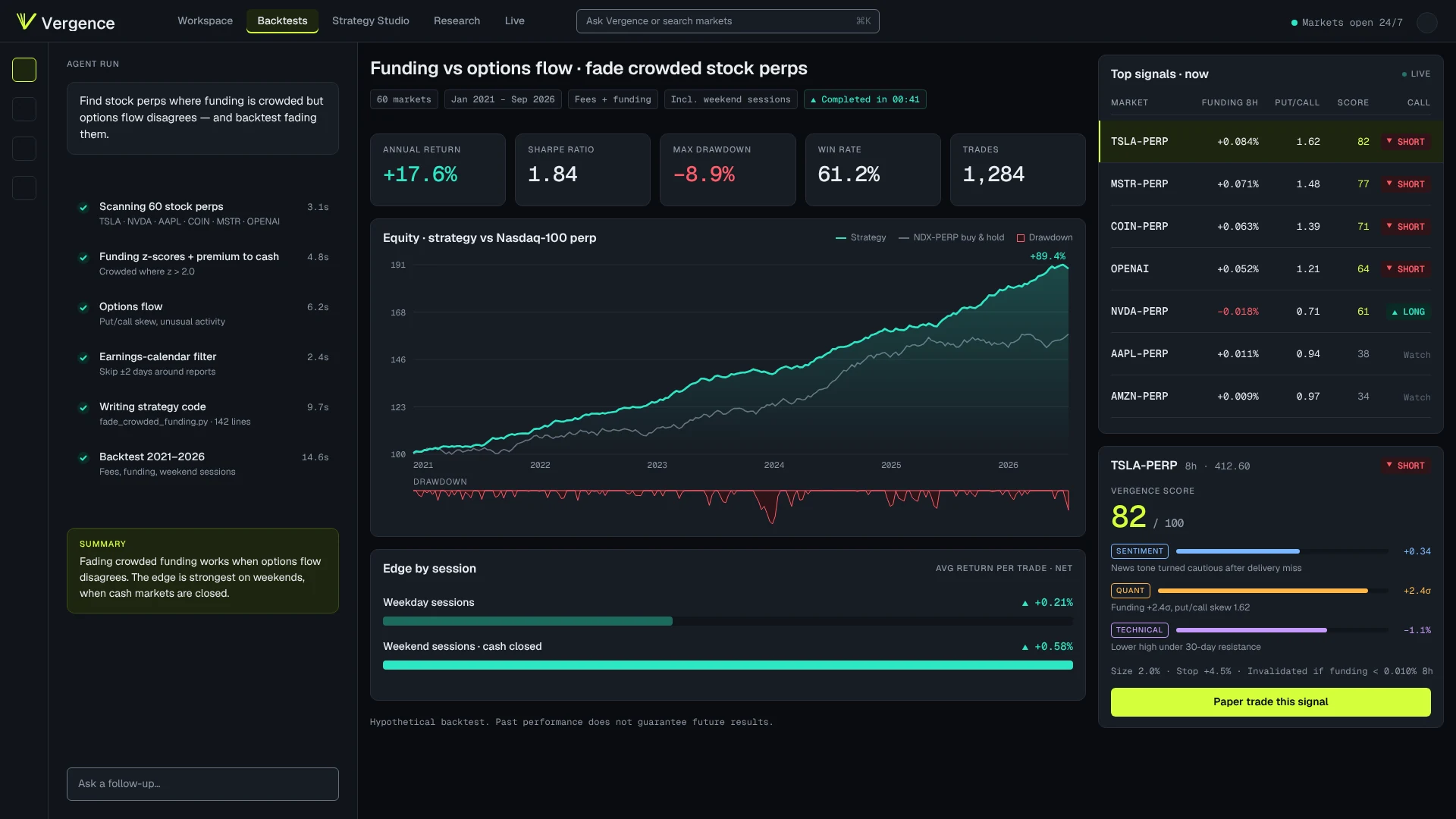Click the LONG badge in NVDA-PERP row

click(1407, 312)
